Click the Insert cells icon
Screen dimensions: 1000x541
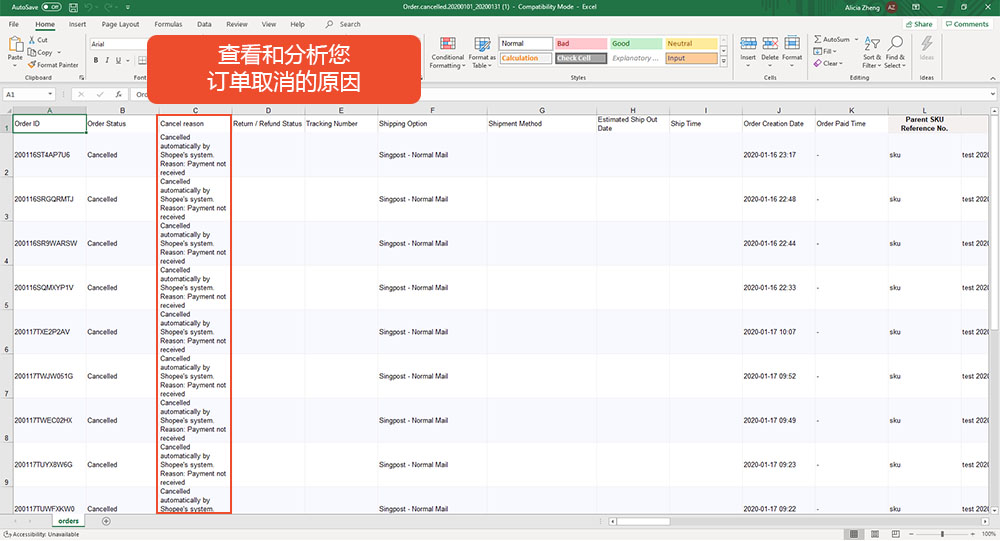[x=748, y=44]
